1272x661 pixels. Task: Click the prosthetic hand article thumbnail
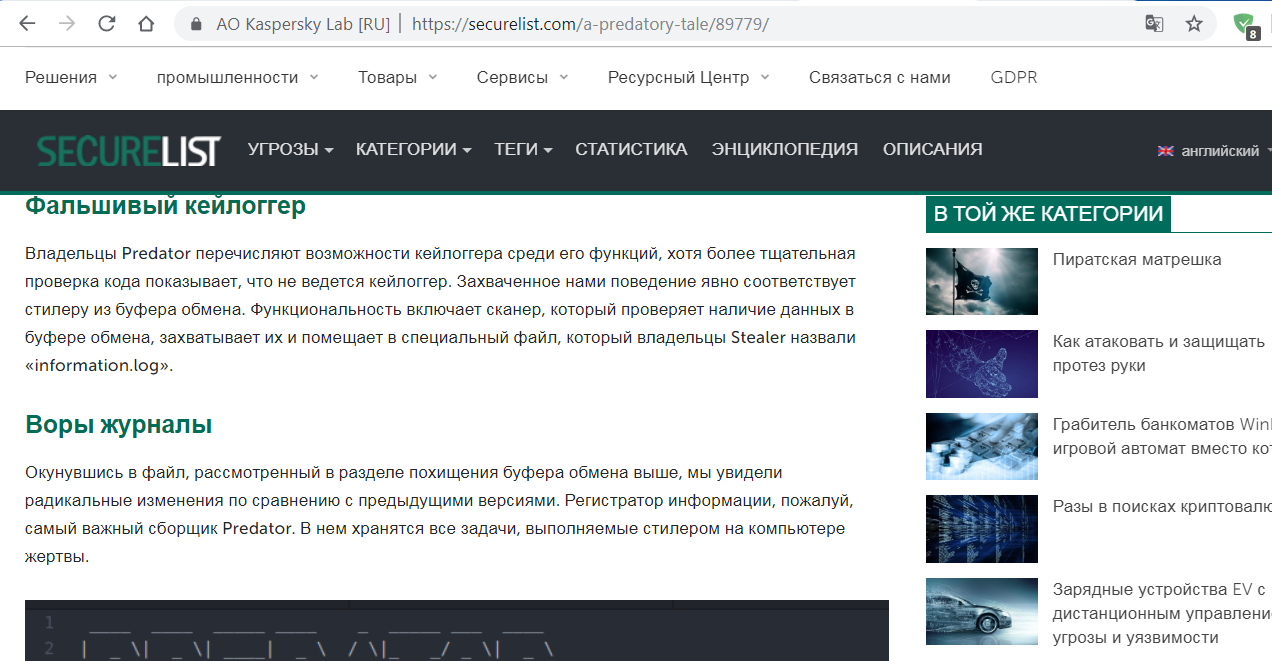(982, 364)
